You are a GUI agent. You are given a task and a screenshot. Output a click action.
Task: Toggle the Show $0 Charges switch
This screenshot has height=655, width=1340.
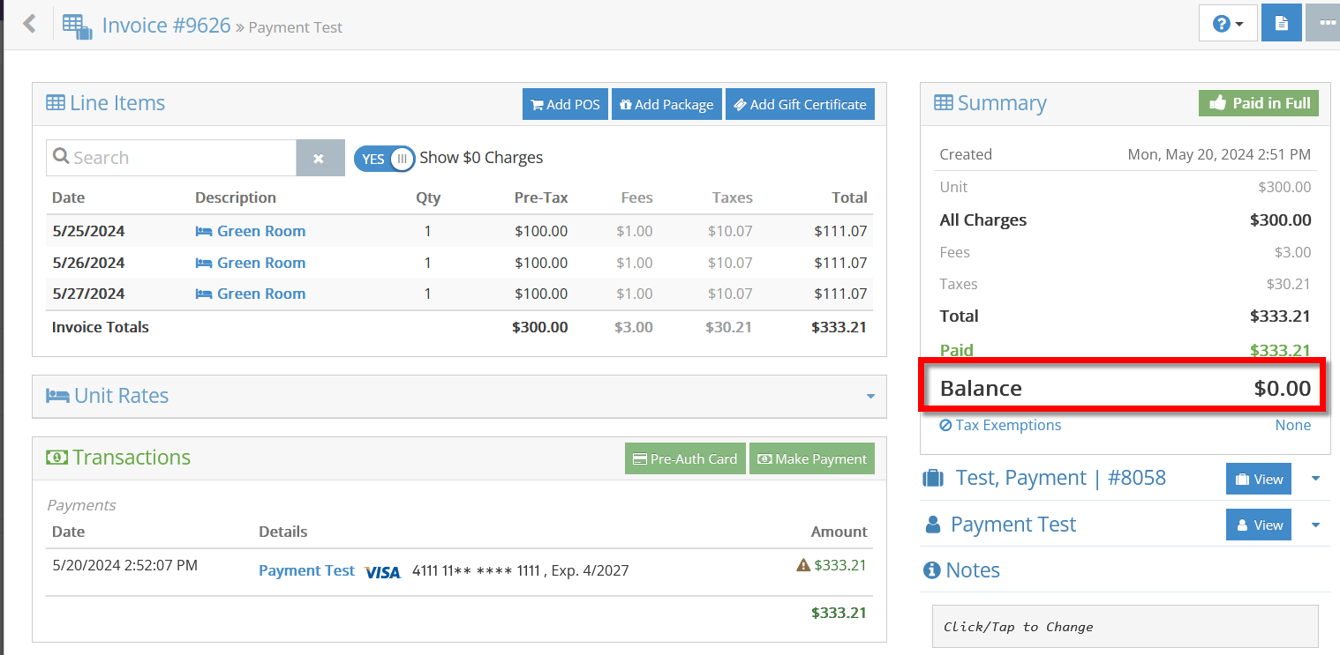[x=384, y=158]
